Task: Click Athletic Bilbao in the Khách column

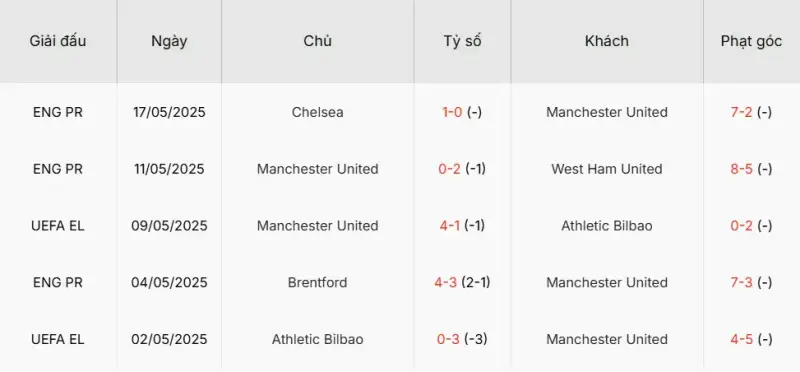Action: [x=607, y=226]
